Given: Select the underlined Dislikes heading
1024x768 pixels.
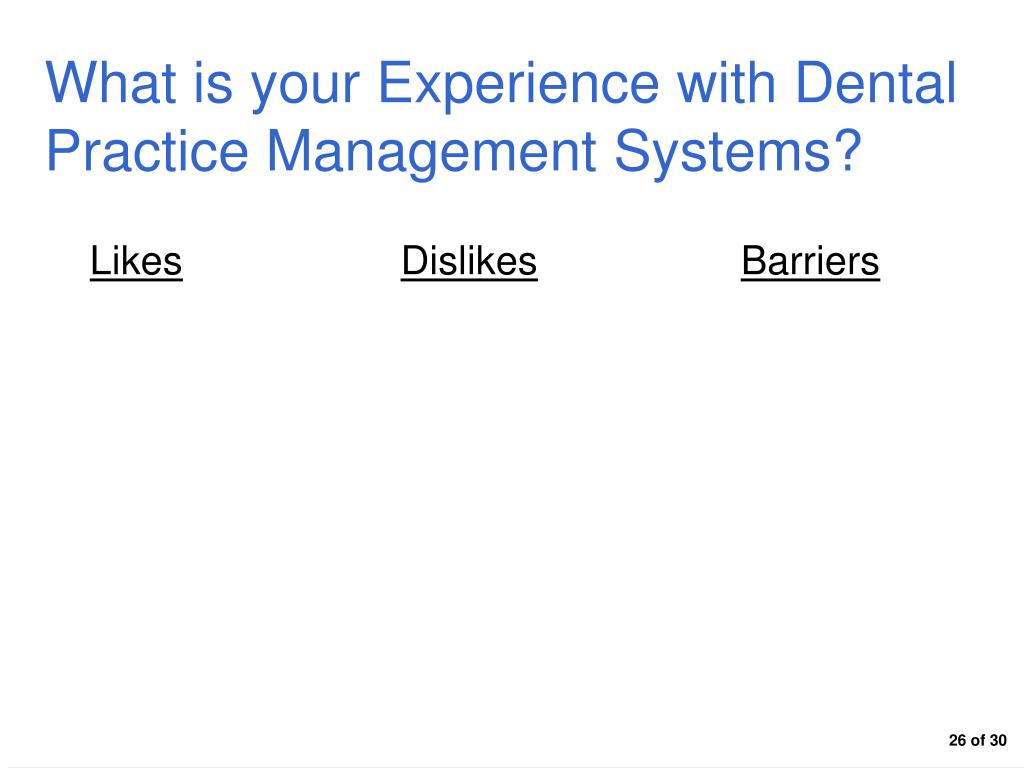Looking at the screenshot, I should click(469, 261).
